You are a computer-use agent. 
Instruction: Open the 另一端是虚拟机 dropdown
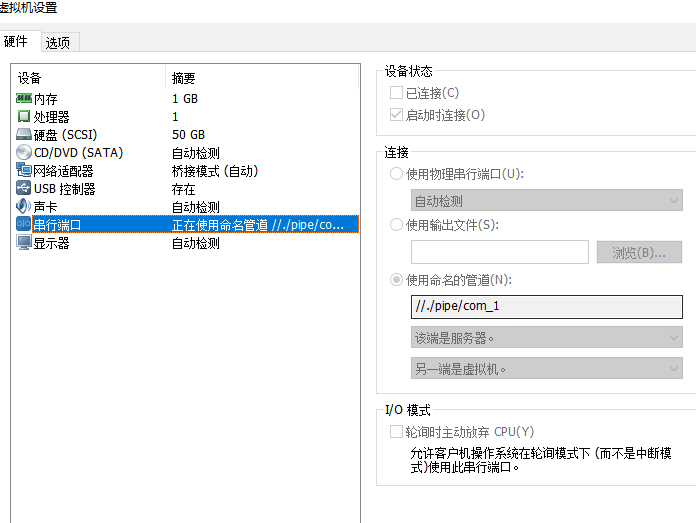coord(546,368)
